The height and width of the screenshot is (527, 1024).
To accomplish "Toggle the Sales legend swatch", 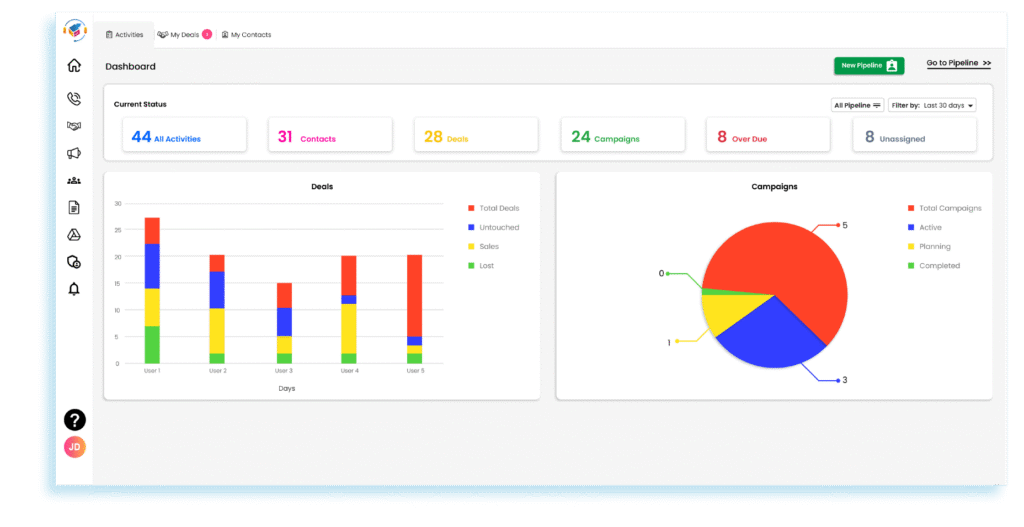I will click(471, 246).
